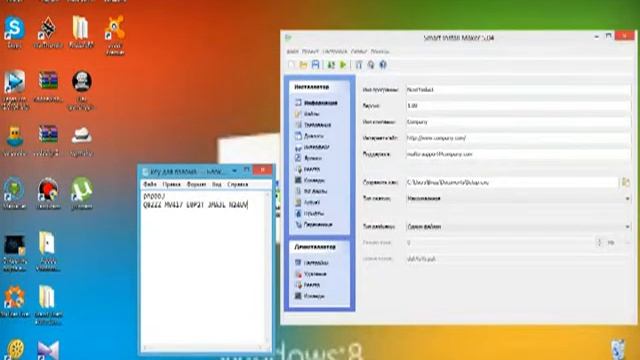
Task: Open Помощь menu in Smart Install Maker
Action: pos(380,51)
